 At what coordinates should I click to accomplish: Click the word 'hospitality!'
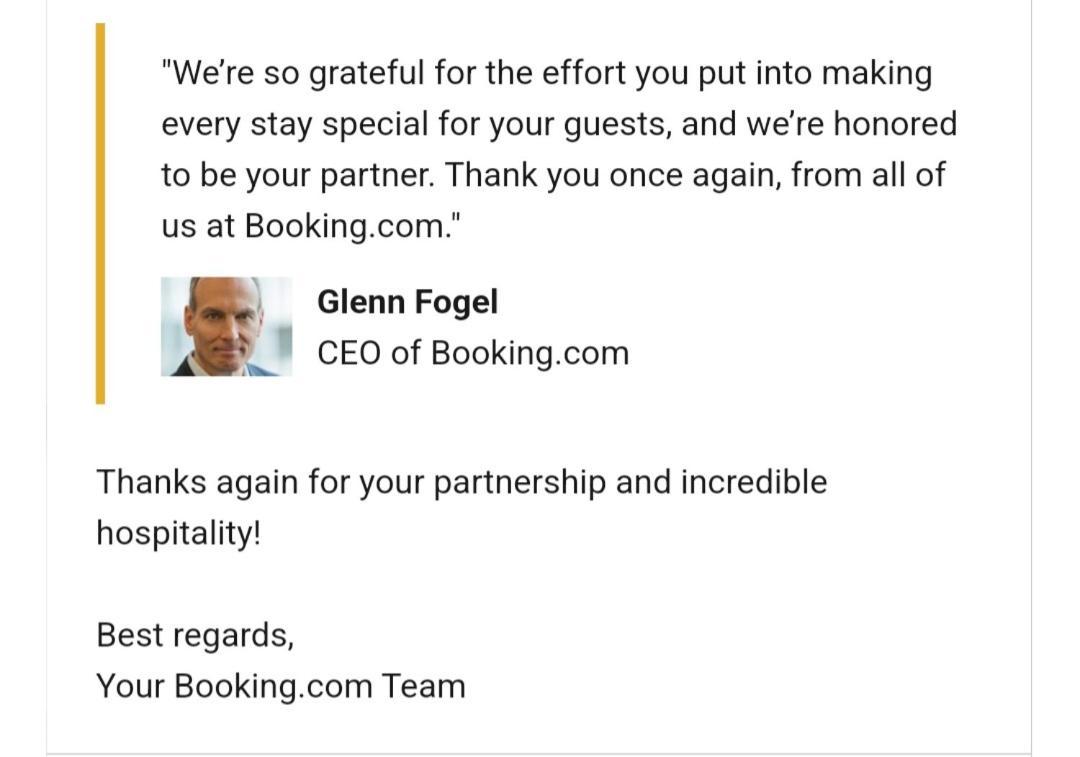click(x=179, y=534)
